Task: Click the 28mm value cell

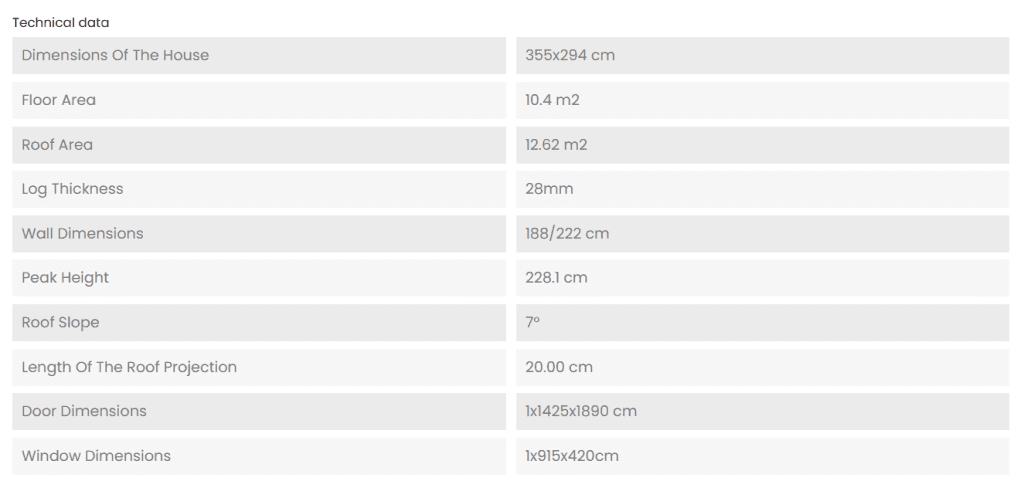Action: 549,189
